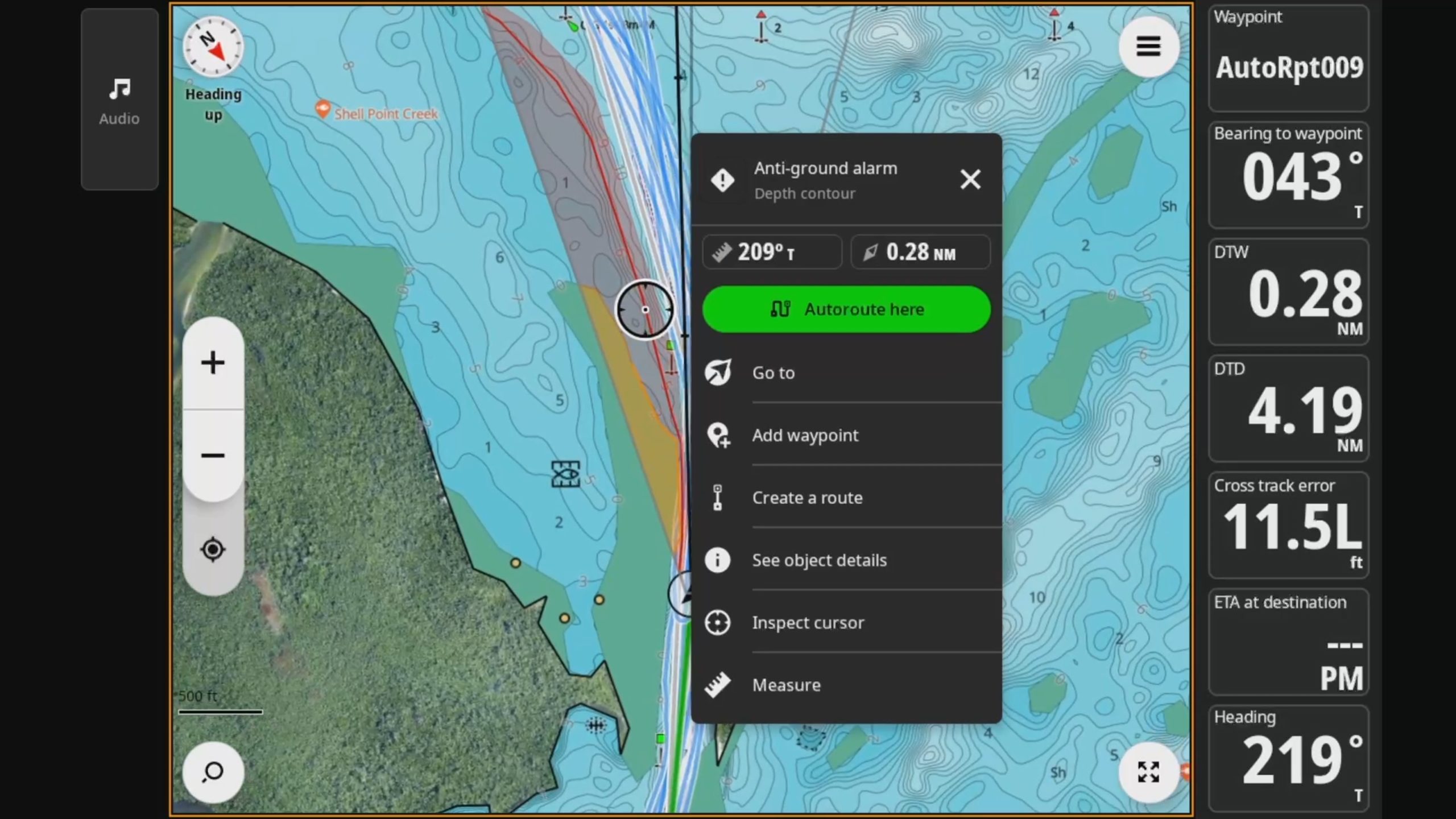The height and width of the screenshot is (819, 1456).
Task: Tap the Heading up compass icon
Action: [x=213, y=48]
